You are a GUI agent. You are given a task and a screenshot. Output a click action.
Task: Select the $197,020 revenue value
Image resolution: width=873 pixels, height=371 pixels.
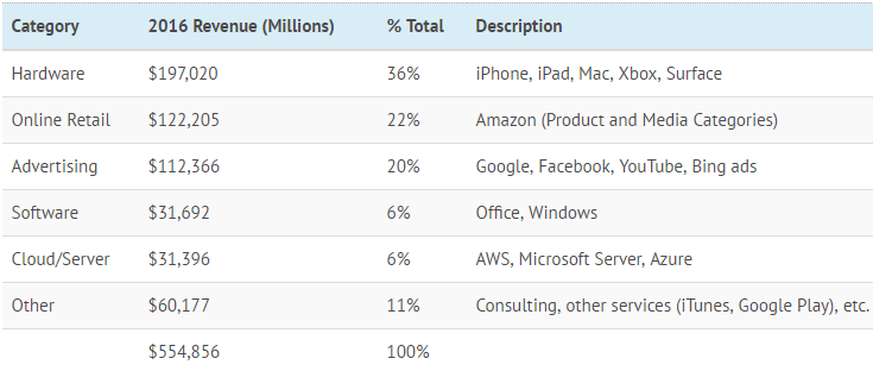pos(183,74)
